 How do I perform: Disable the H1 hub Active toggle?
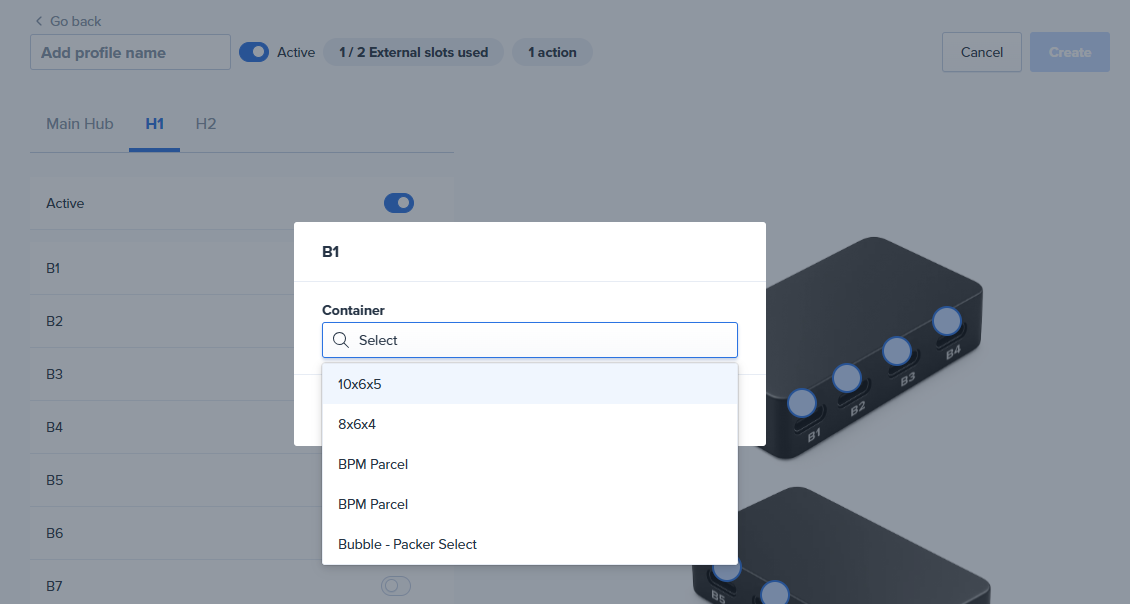[x=398, y=203]
